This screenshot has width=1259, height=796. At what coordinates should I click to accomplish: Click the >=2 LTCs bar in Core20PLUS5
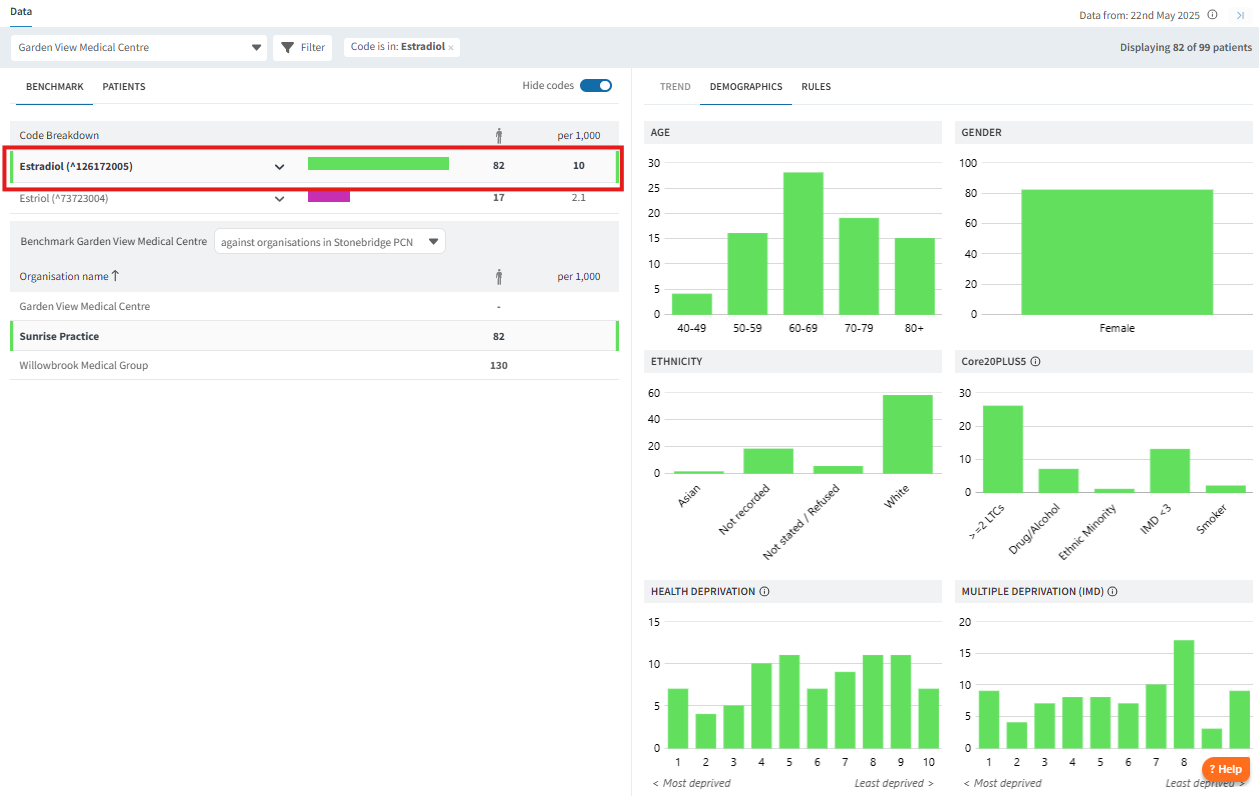pos(1003,448)
